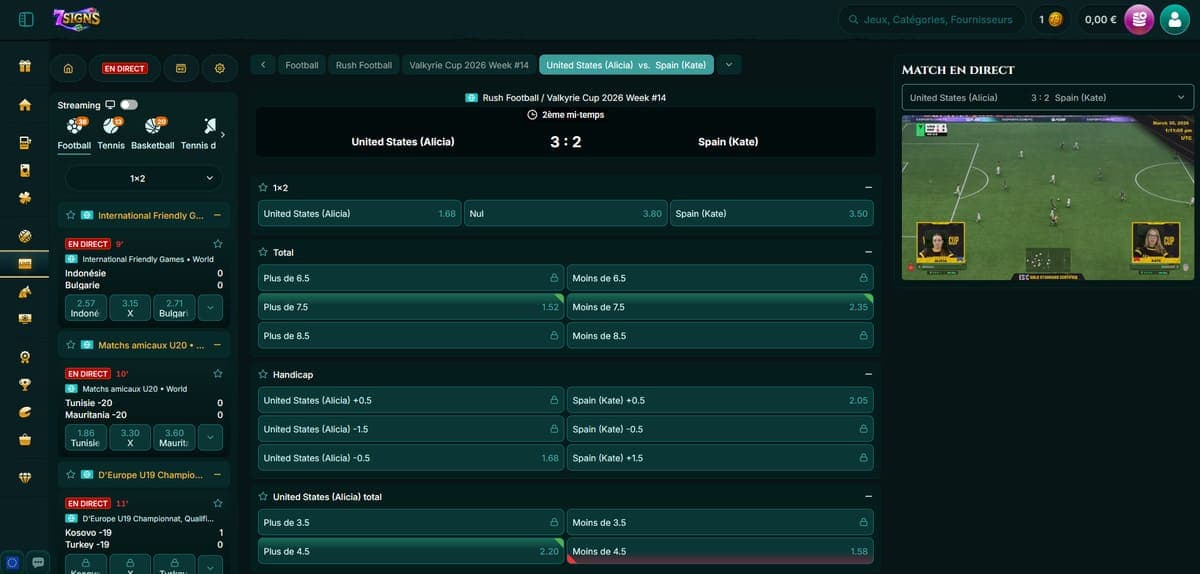Screen dimensions: 1200x574
Task: Click the purple deposit coins icon
Action: [x=1139, y=19]
